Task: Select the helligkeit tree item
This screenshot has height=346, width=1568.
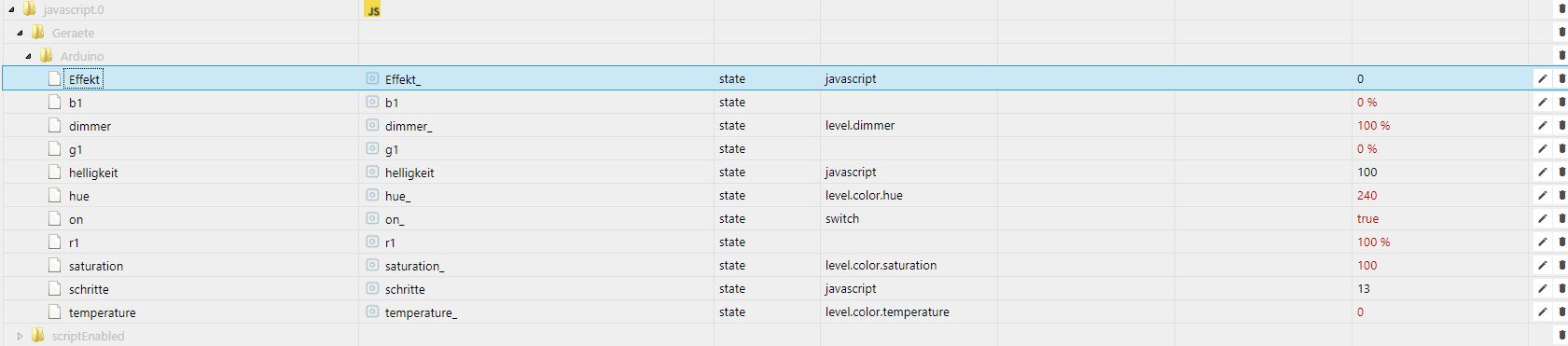Action: [93, 173]
